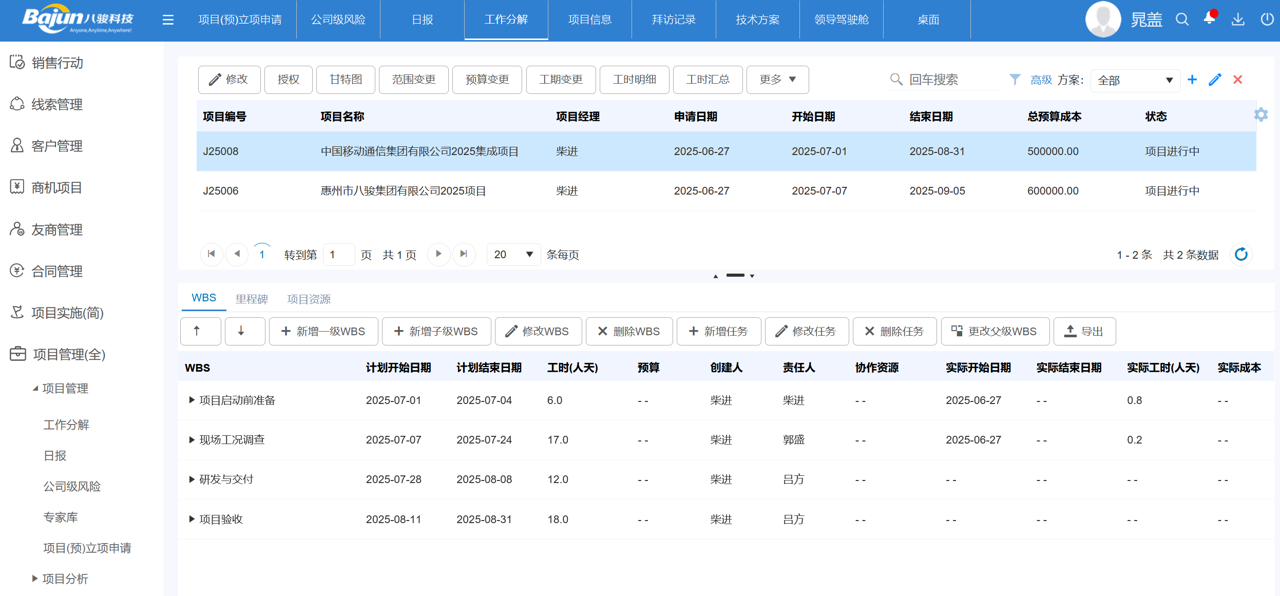The image size is (1280, 596).
Task: Open the 更多 dropdown menu
Action: tap(777, 80)
